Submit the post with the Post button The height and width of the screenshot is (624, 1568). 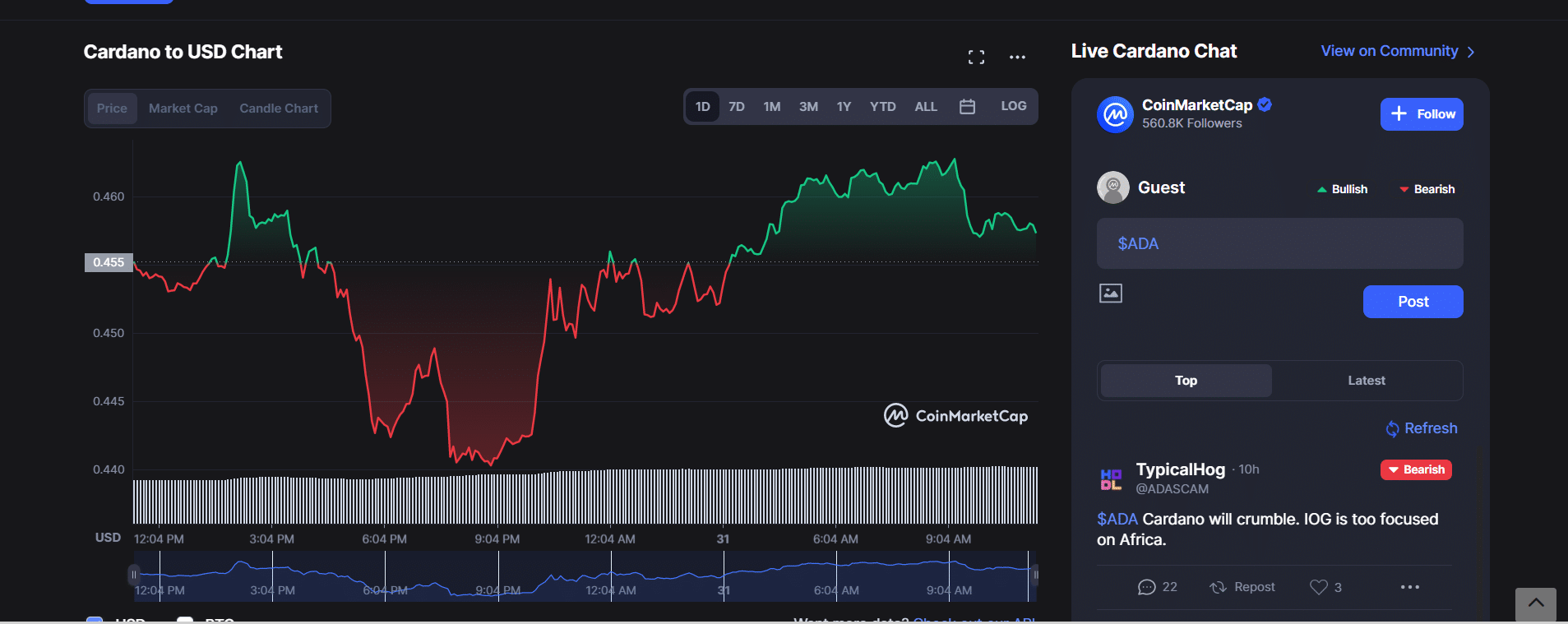[x=1413, y=302]
